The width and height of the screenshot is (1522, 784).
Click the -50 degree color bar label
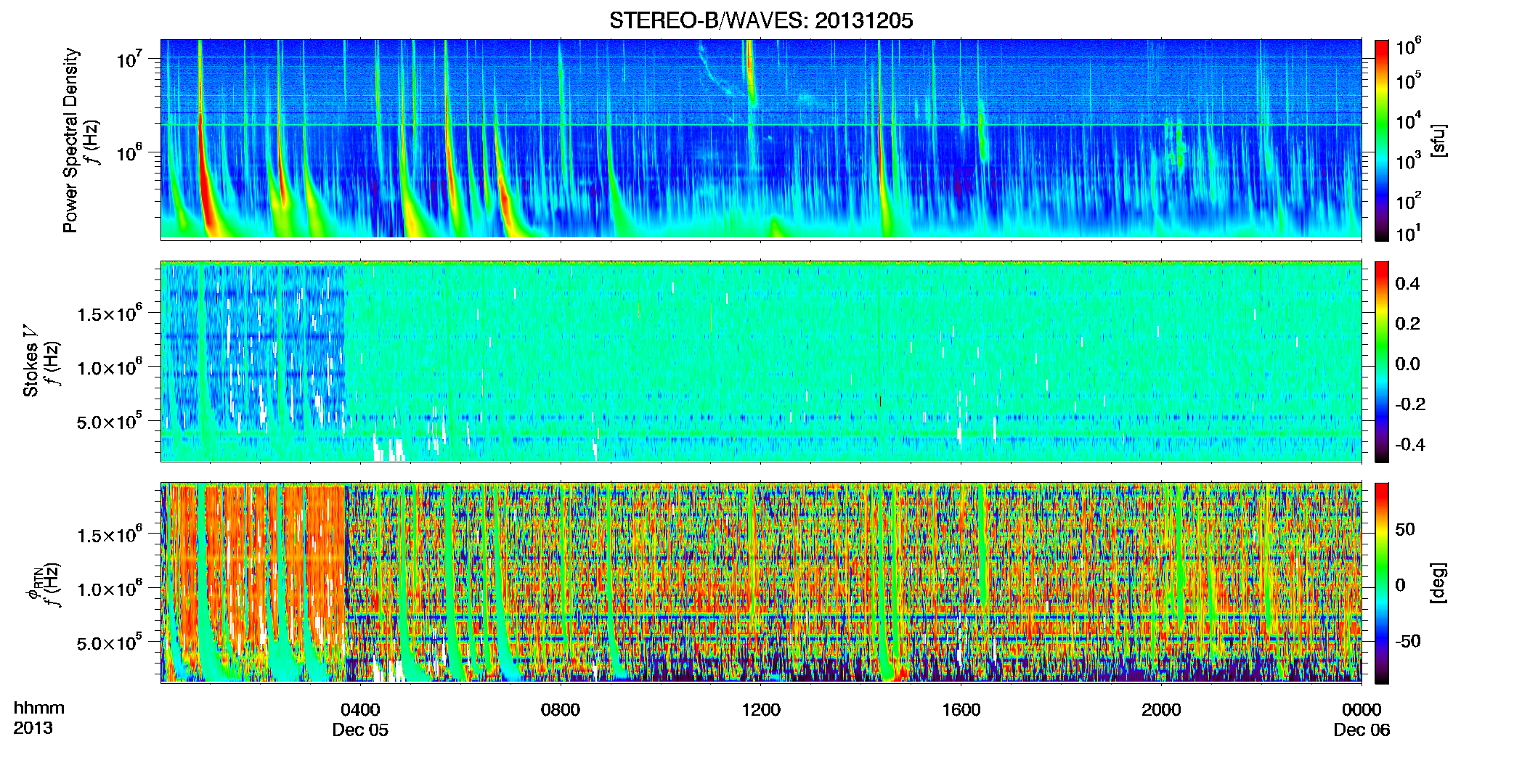[1408, 642]
